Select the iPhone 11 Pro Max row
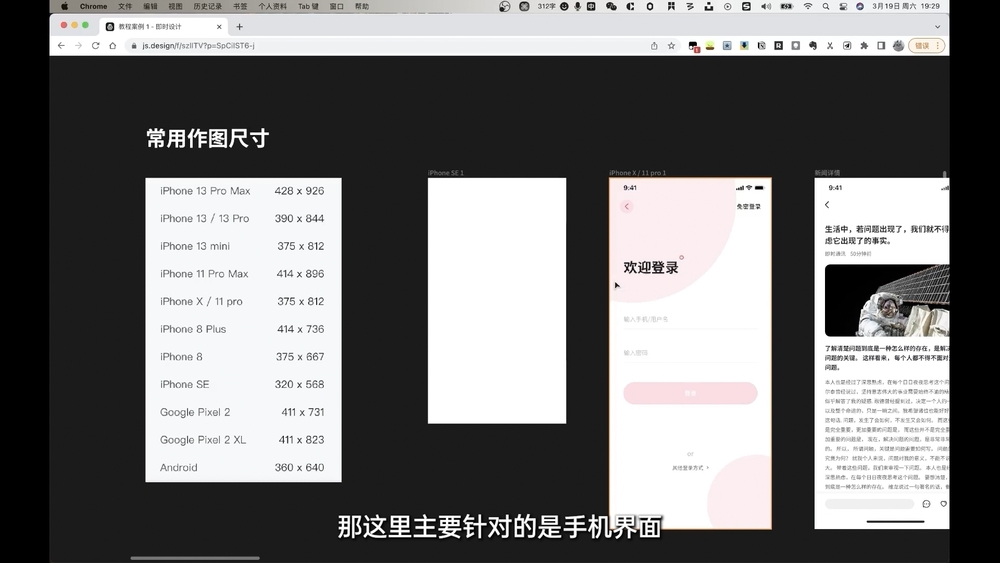 click(x=243, y=274)
